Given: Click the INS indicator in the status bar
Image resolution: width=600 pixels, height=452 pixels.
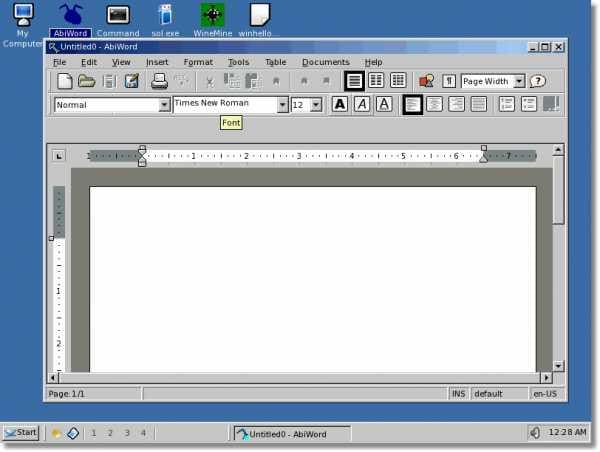Looking at the screenshot, I should coord(458,394).
